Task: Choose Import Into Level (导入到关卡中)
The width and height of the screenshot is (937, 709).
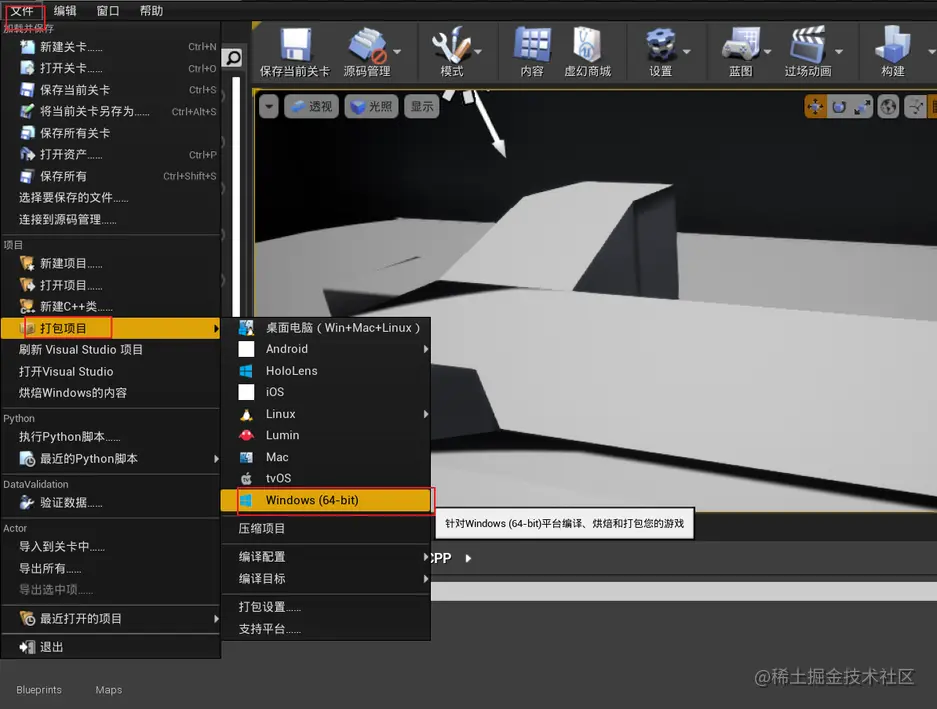Action: [x=111, y=546]
